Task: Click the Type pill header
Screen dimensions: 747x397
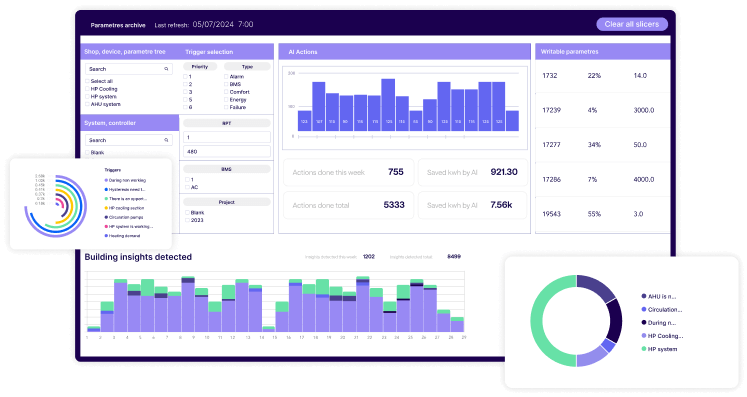Action: click(247, 67)
